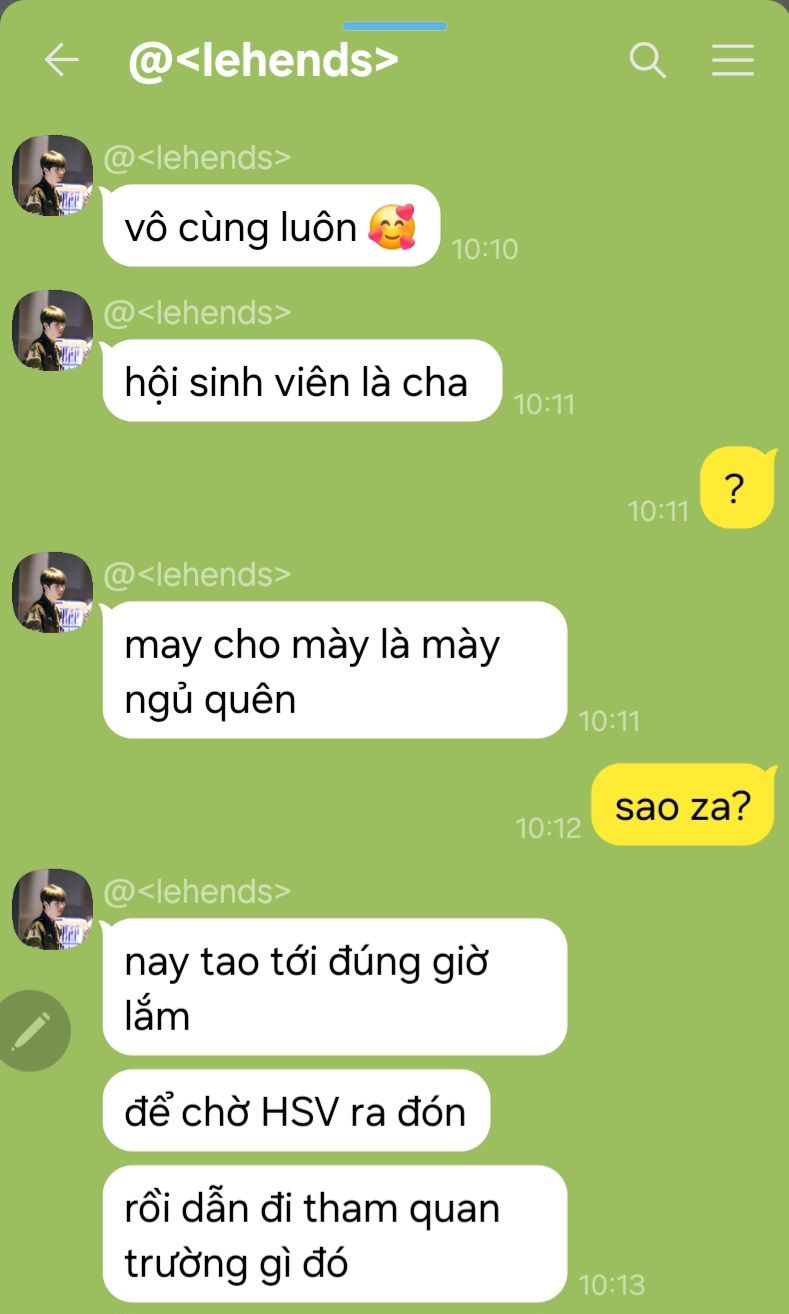Open avatar beside "vô cùng luôn" message
Image resolution: width=789 pixels, height=1314 pixels.
tap(52, 175)
